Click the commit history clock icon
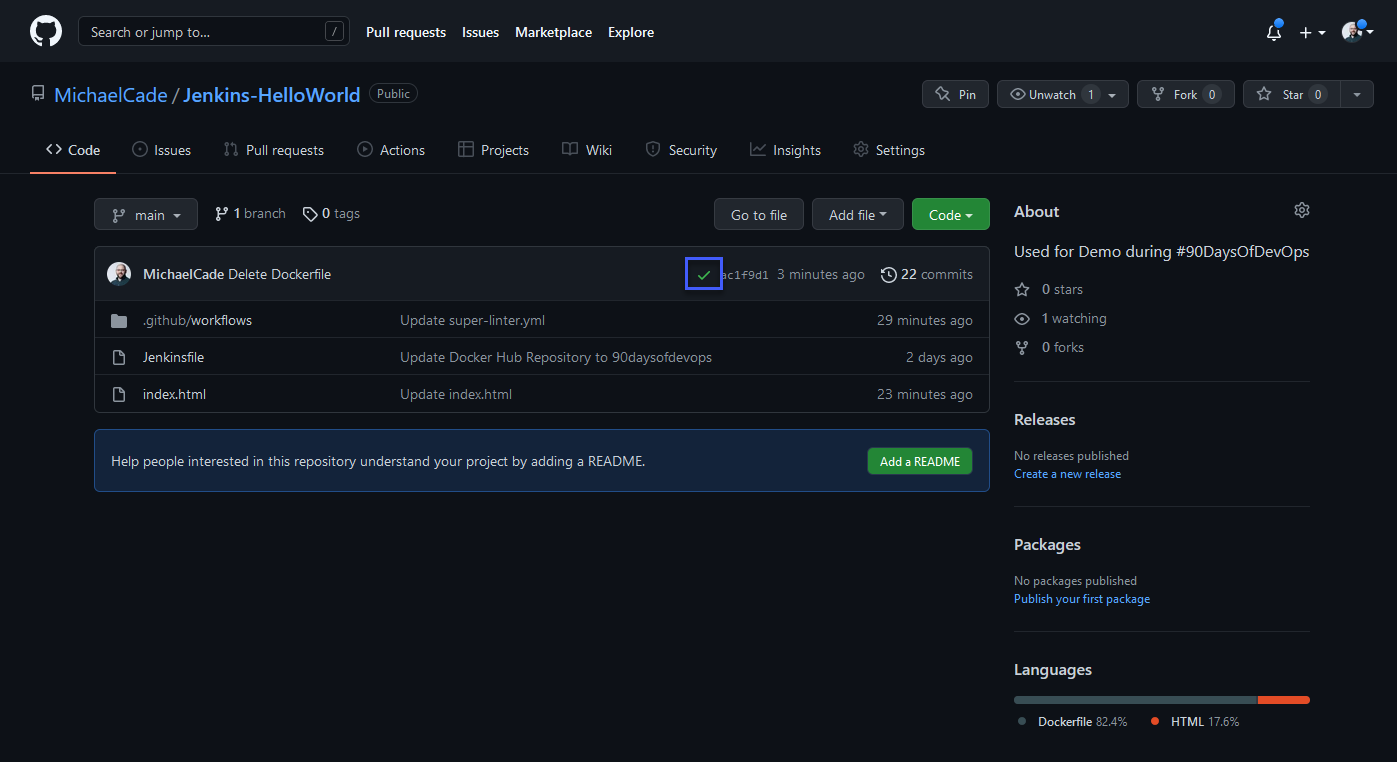 (888, 274)
